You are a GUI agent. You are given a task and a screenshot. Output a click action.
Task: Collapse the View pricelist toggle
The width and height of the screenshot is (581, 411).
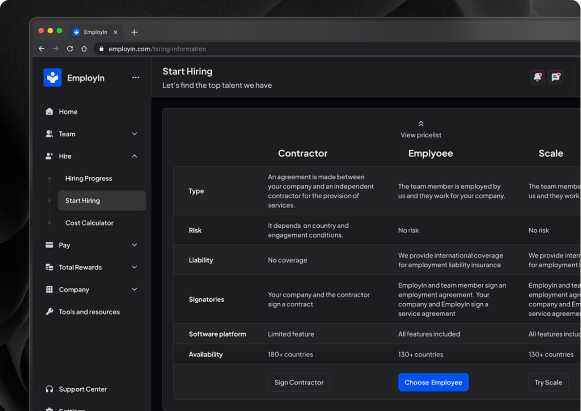[x=421, y=130]
